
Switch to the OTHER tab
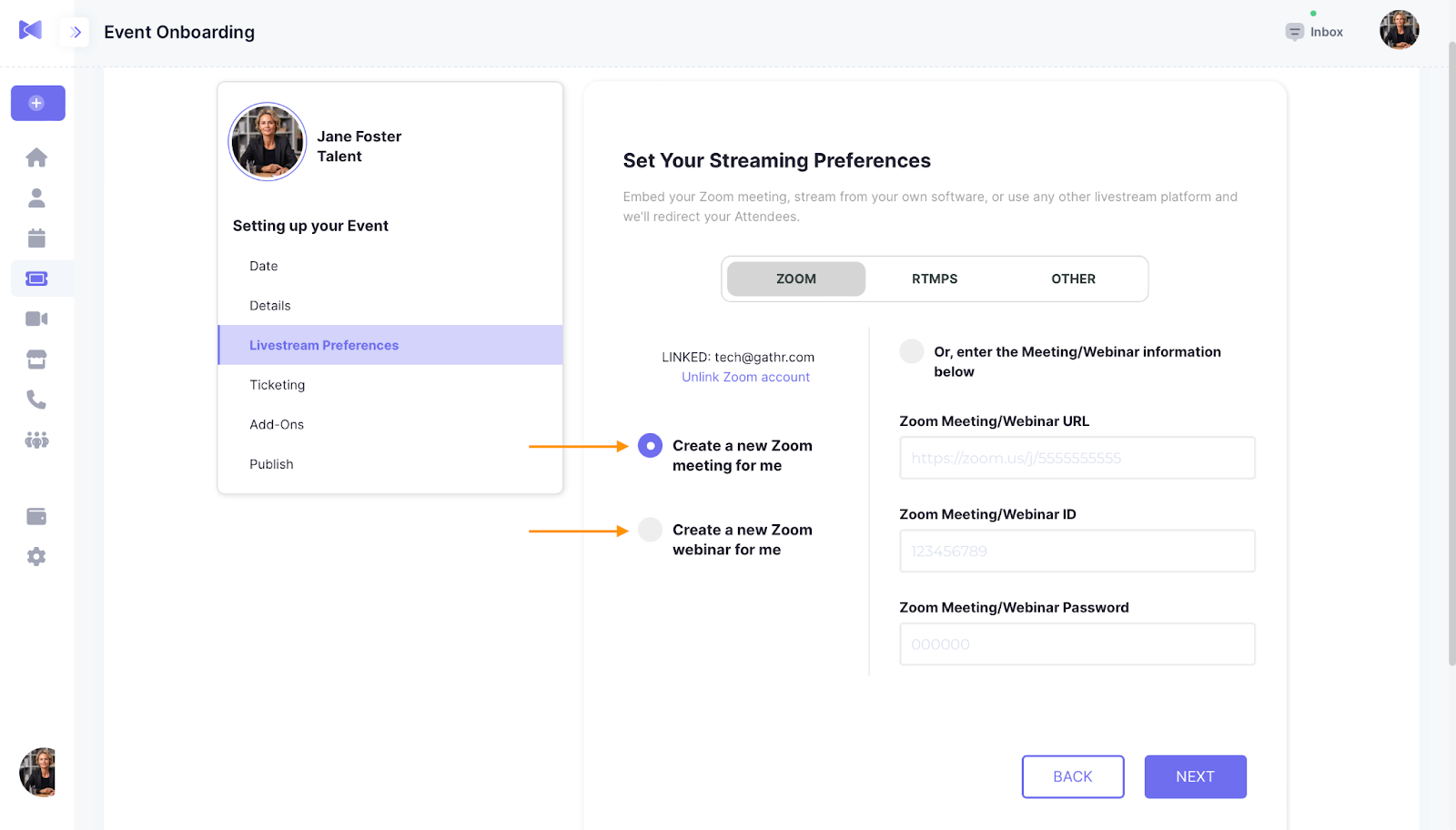1074,278
